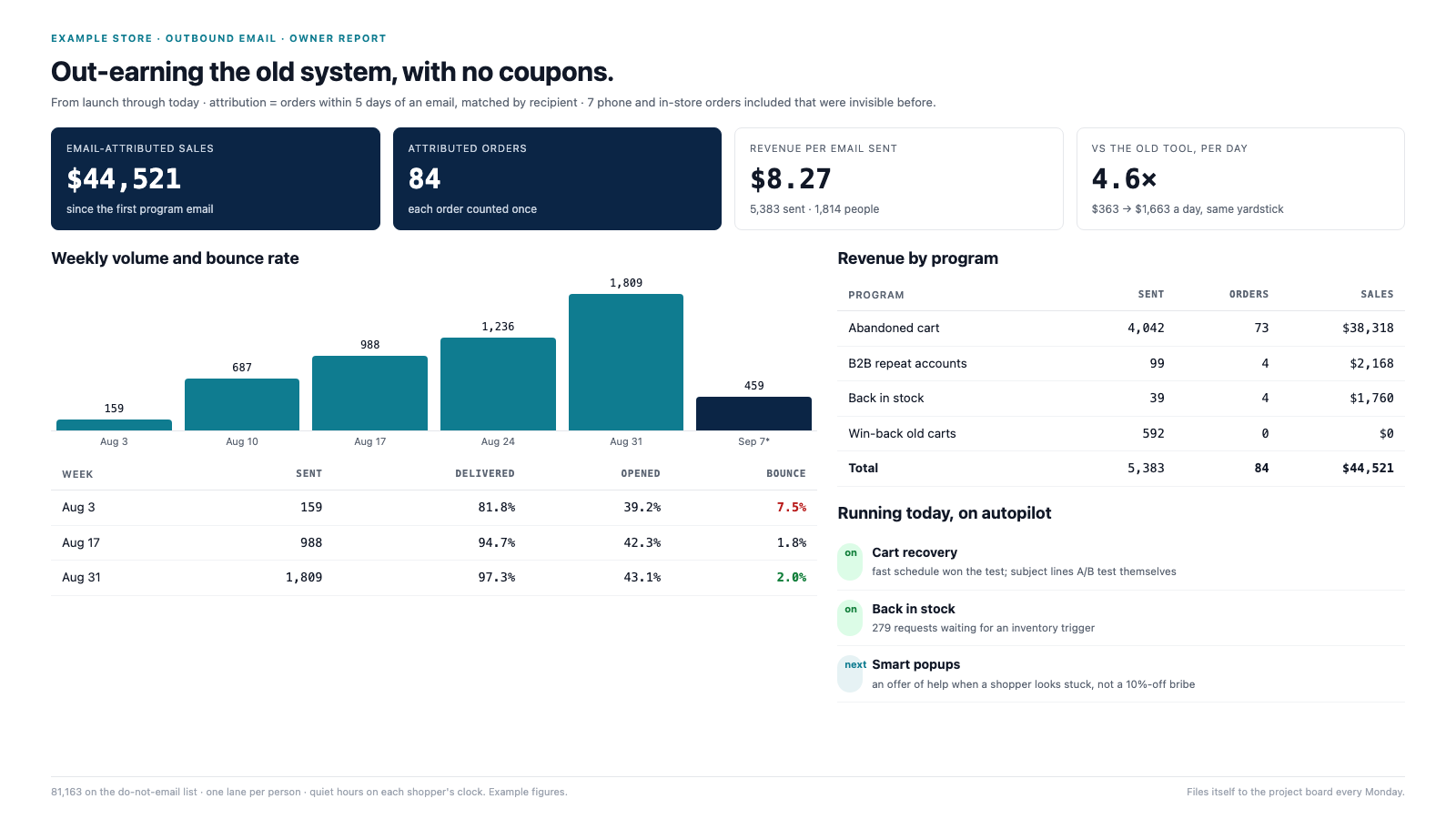Click the 'on' badge beside Cart recovery
Image resolution: width=1456 pixels, height=819 pixels.
point(850,561)
